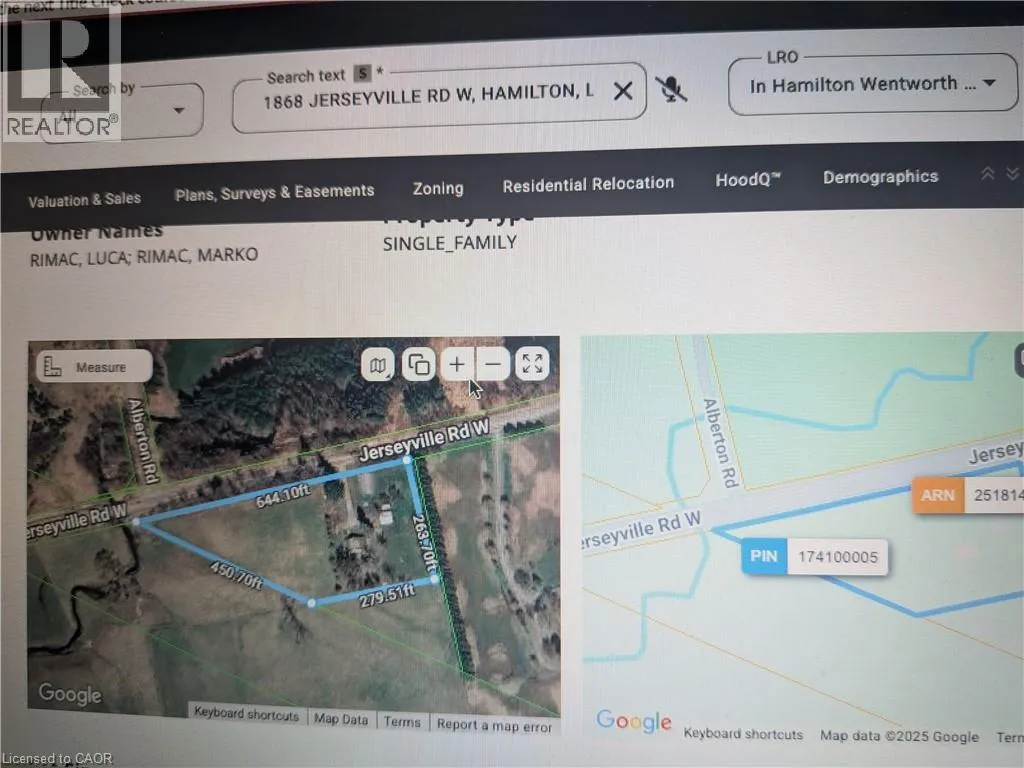Click the Report a map error link
This screenshot has width=1024, height=768.
(x=494, y=725)
